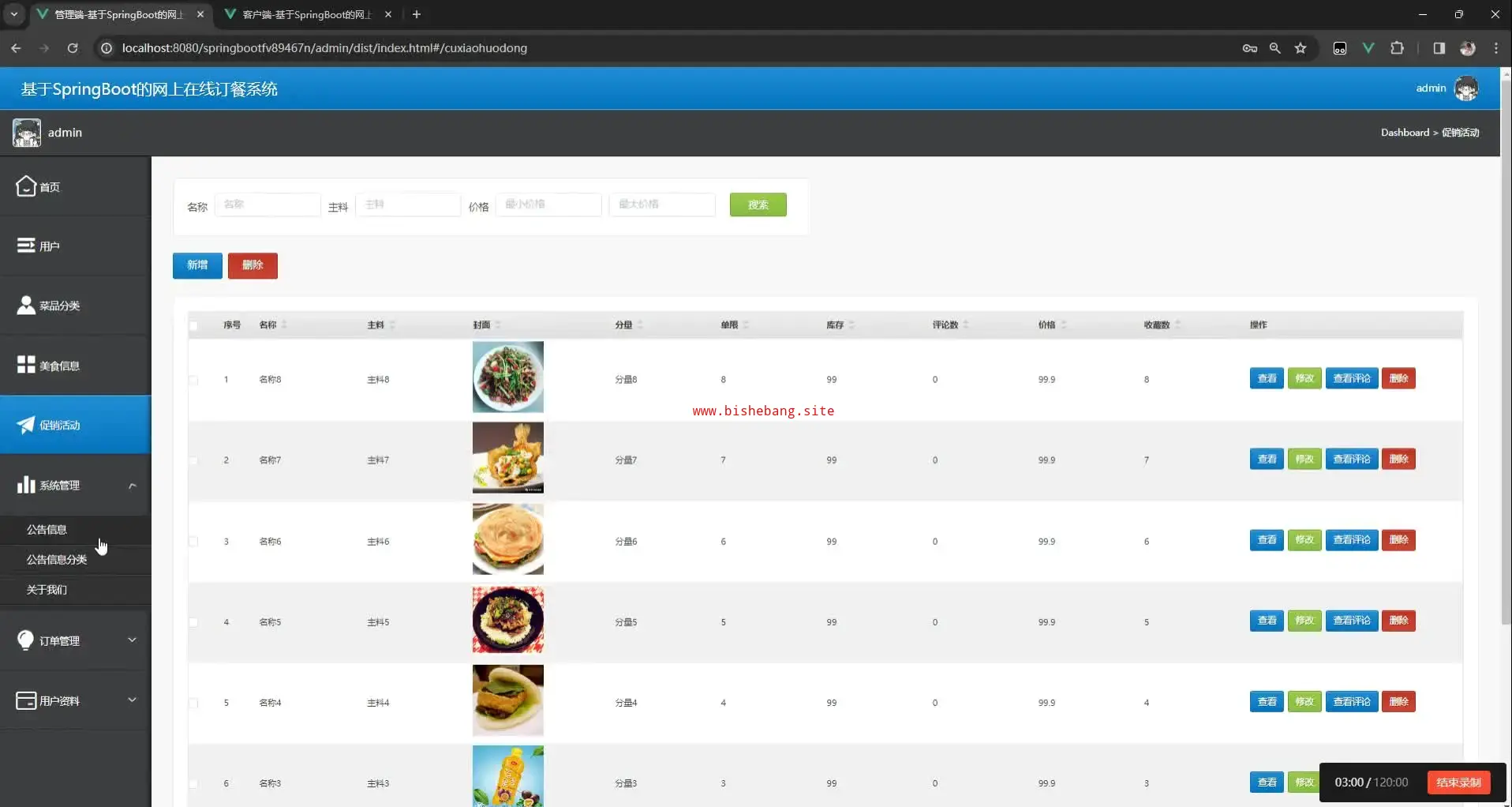Screen dimensions: 1512x807
Task: Click the admin avatar in the top-right header
Action: tap(1466, 88)
